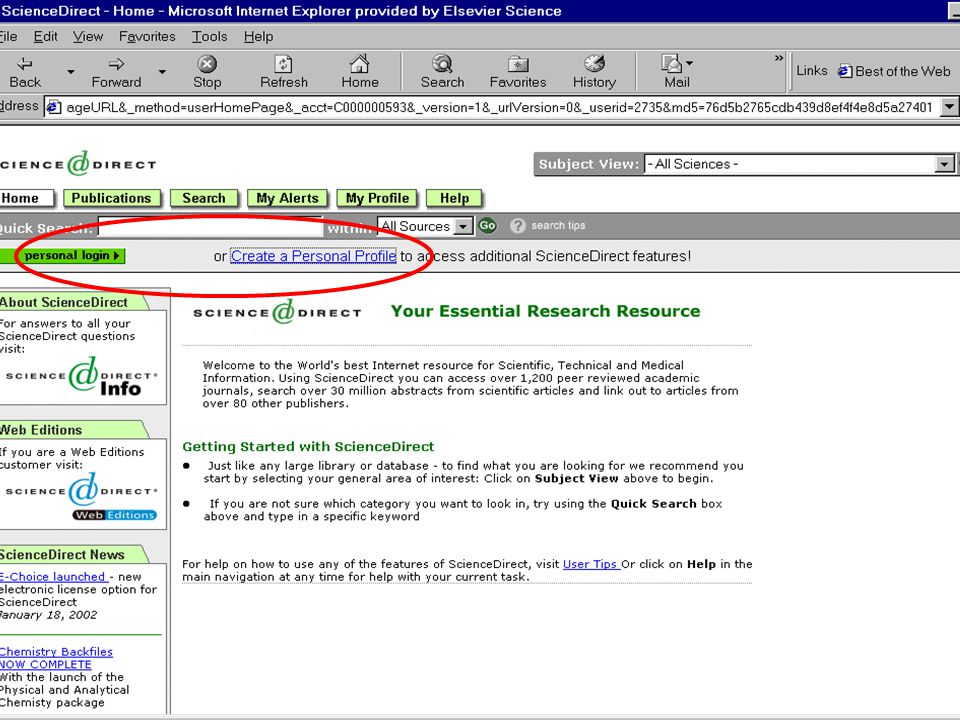Open the Back history dropdown arrow
Screen dimensions: 960x720
70,72
